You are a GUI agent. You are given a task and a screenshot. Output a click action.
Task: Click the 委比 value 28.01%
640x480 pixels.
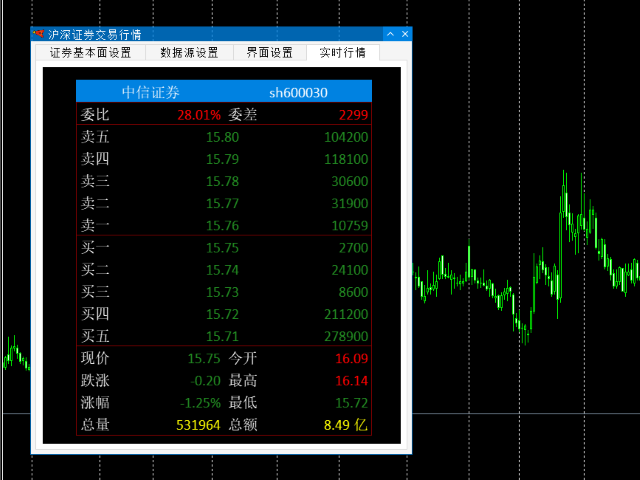click(x=199, y=115)
